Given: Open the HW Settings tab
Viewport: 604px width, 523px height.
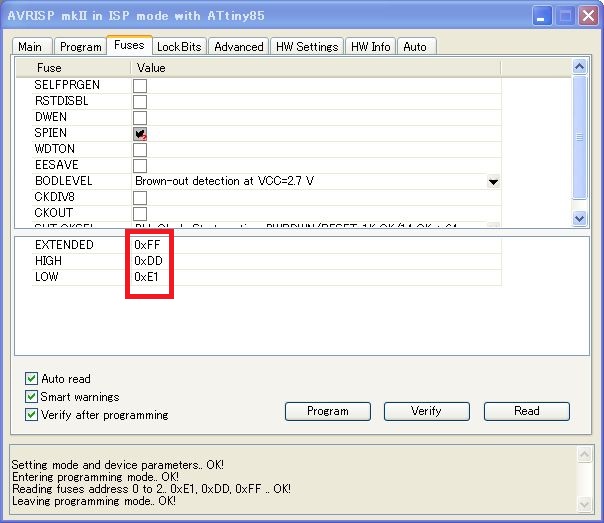Looking at the screenshot, I should pyautogui.click(x=307, y=47).
